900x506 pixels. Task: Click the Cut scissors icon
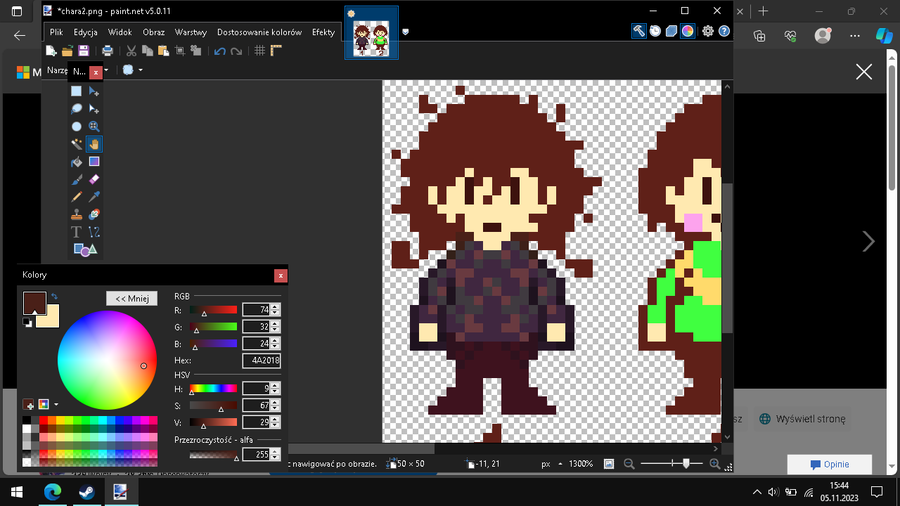[131, 51]
